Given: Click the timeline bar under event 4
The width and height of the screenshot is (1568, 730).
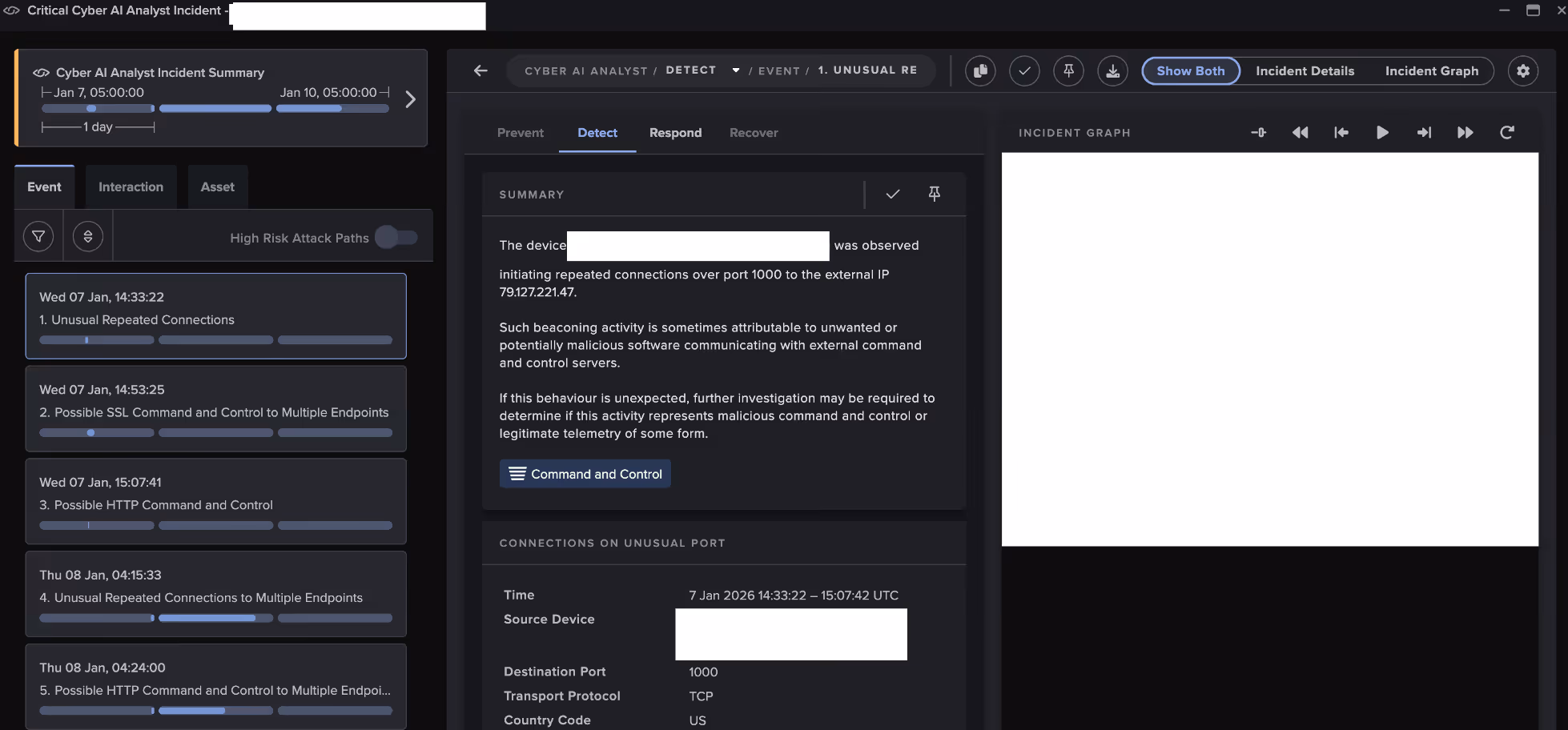Looking at the screenshot, I should pos(215,618).
